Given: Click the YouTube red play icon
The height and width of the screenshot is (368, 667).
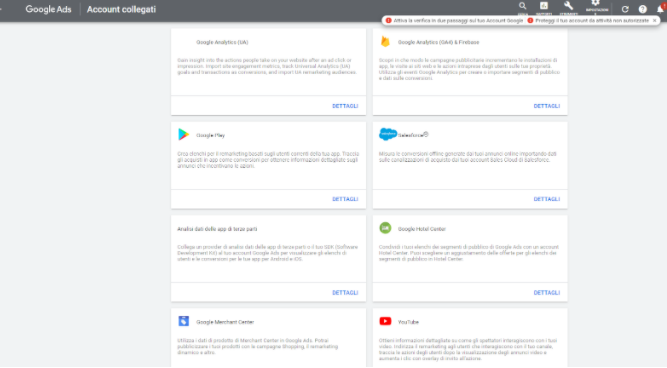Looking at the screenshot, I should click(385, 321).
